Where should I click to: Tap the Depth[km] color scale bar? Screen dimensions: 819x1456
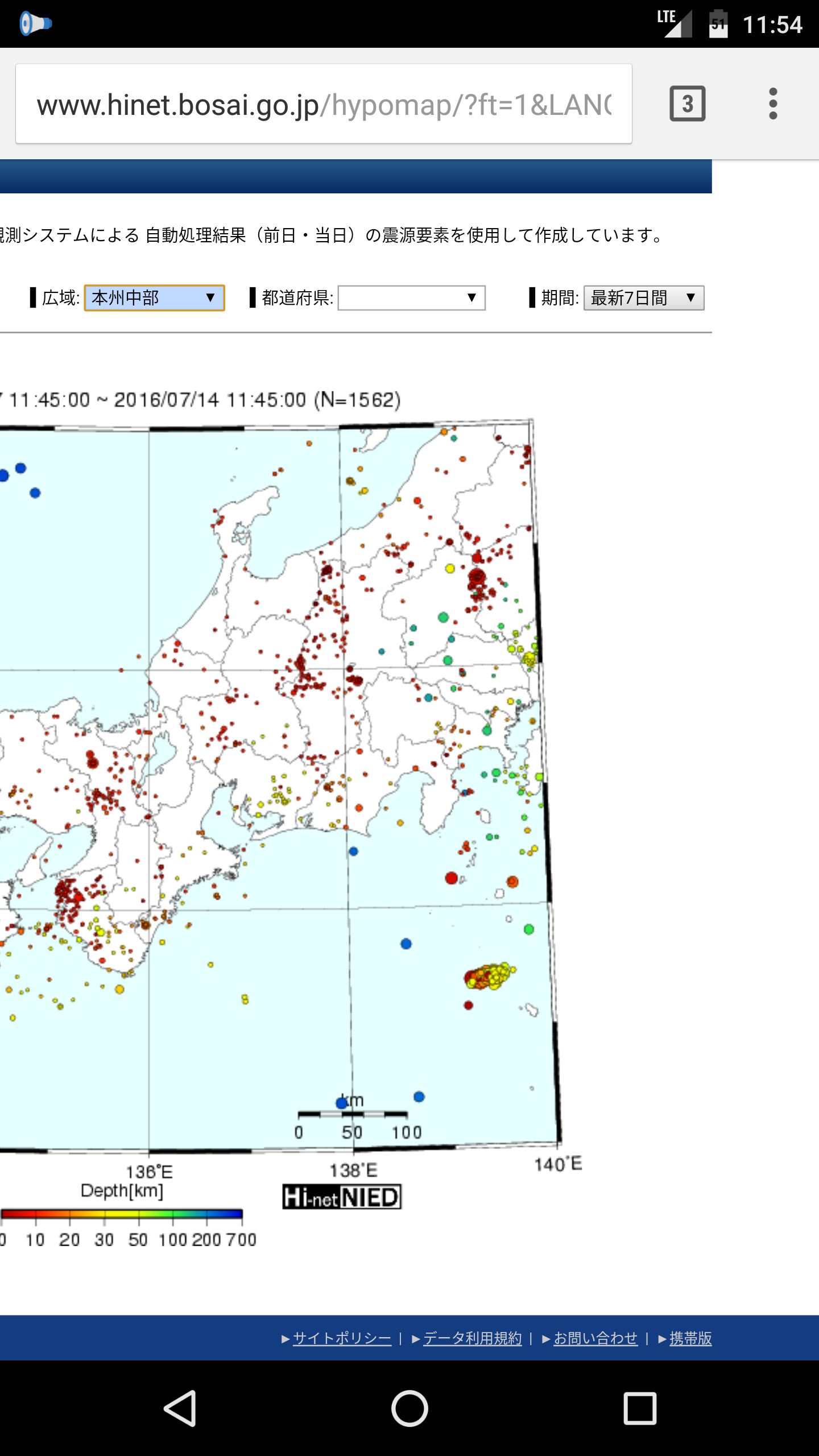[x=121, y=1214]
